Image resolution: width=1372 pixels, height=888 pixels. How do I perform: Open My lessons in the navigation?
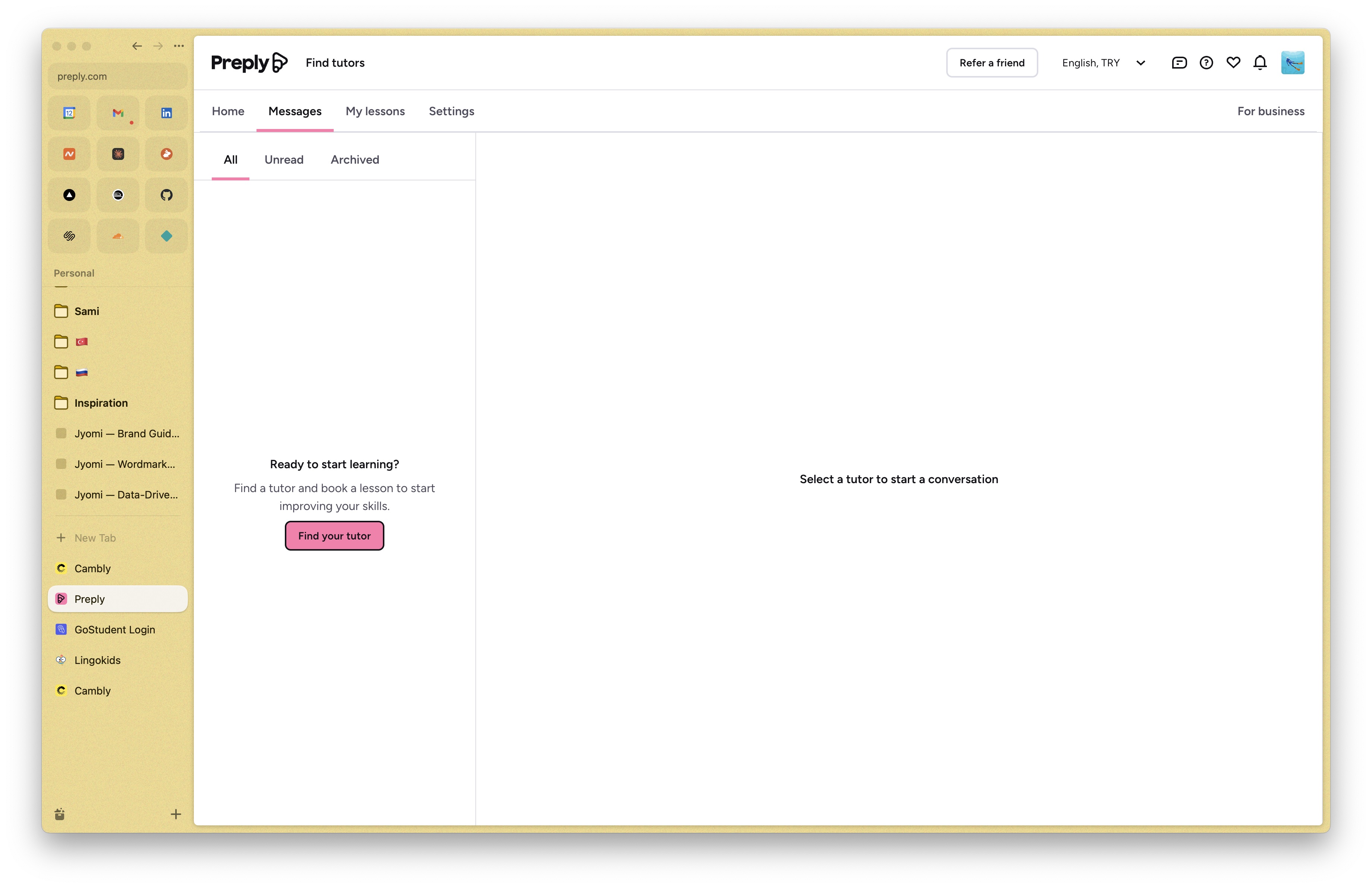[375, 111]
